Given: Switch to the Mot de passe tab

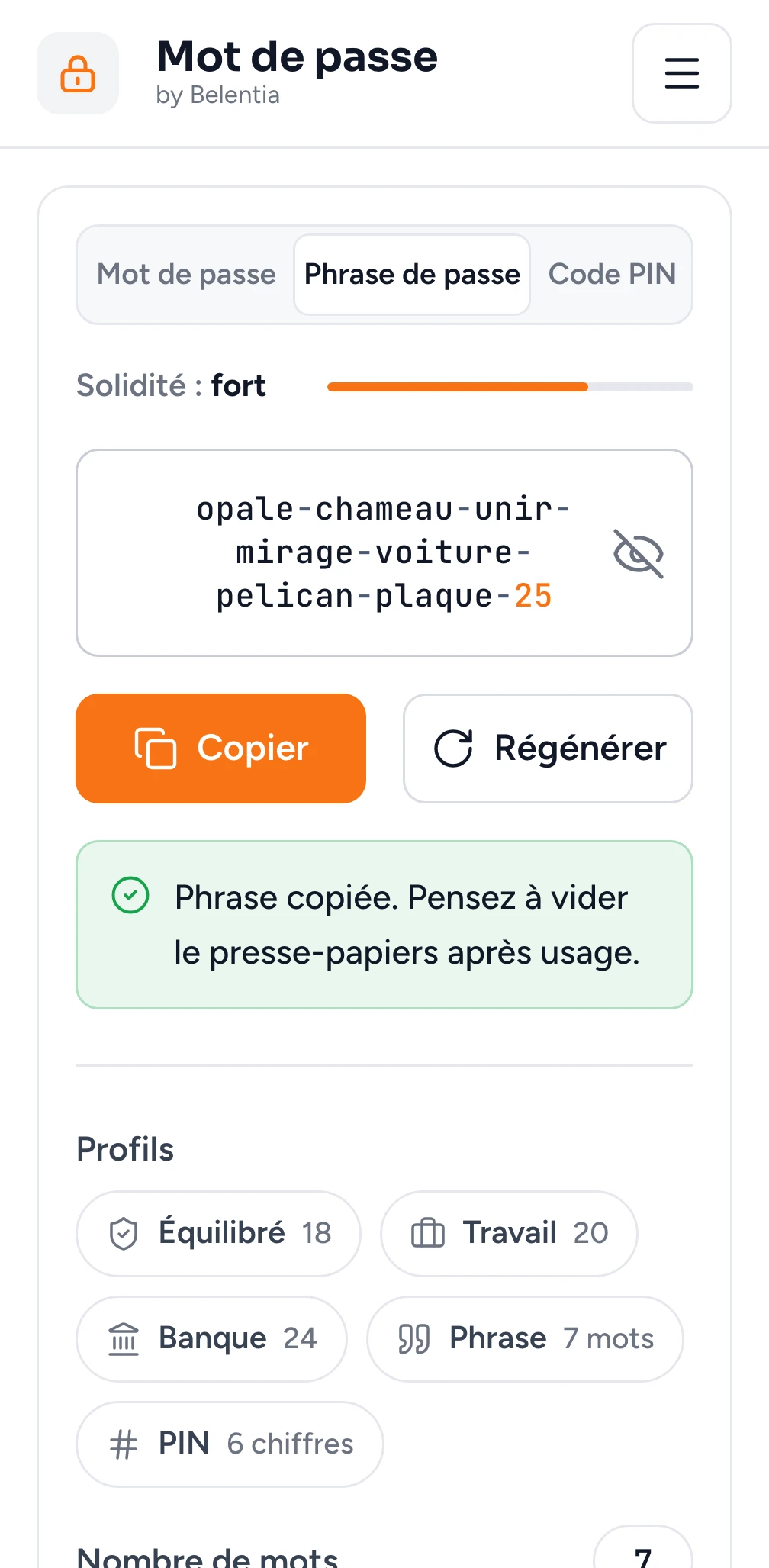Looking at the screenshot, I should pyautogui.click(x=186, y=275).
